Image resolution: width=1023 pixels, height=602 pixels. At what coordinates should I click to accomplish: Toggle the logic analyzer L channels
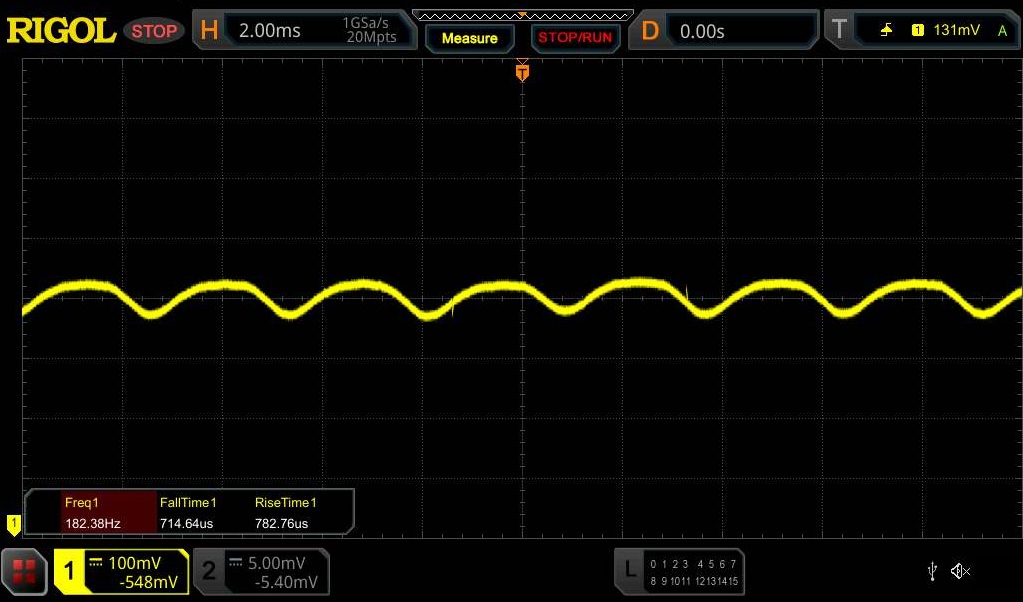point(629,572)
